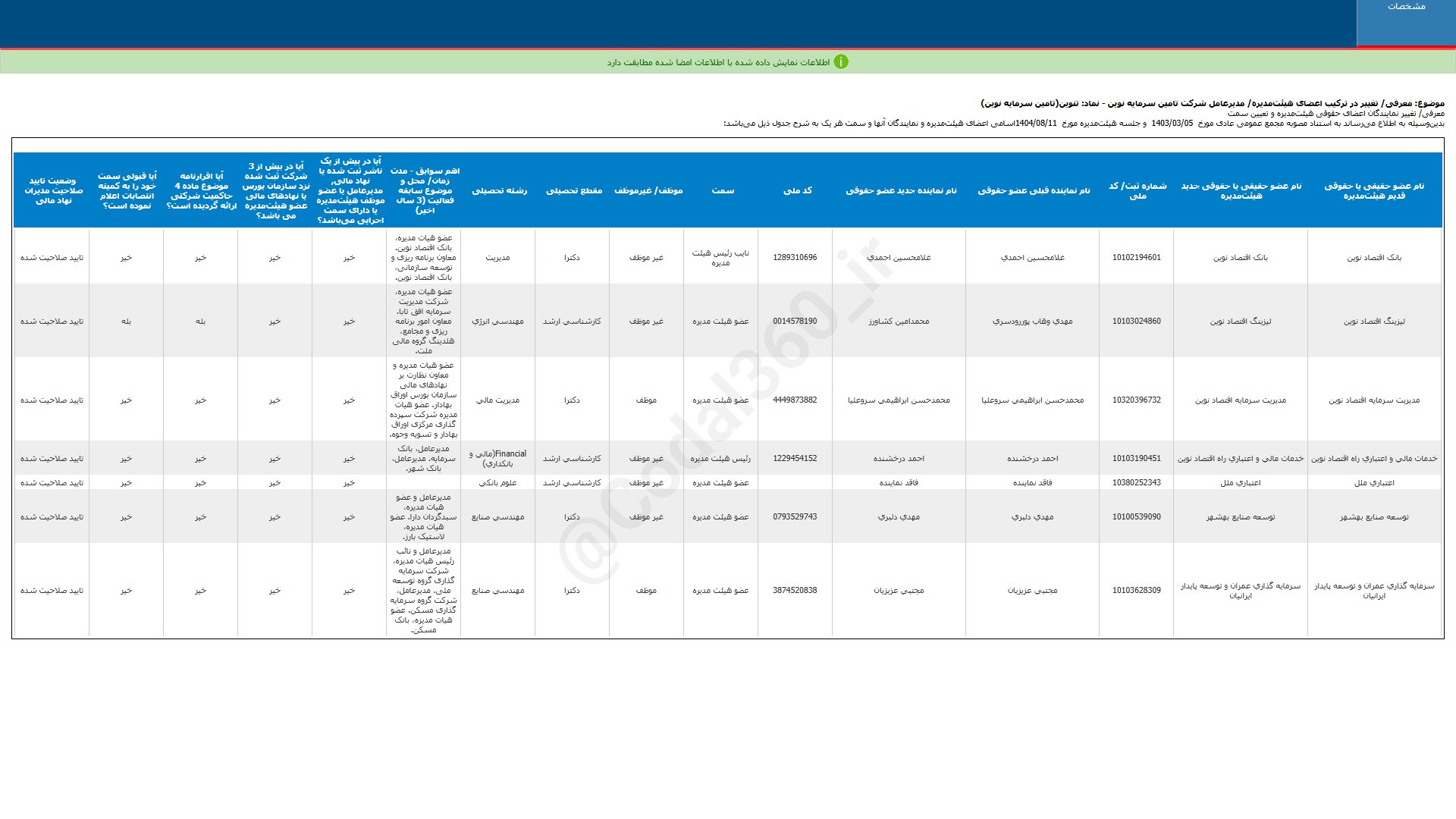
Task: Click the کد ملی column header
Action: pyautogui.click(x=796, y=190)
